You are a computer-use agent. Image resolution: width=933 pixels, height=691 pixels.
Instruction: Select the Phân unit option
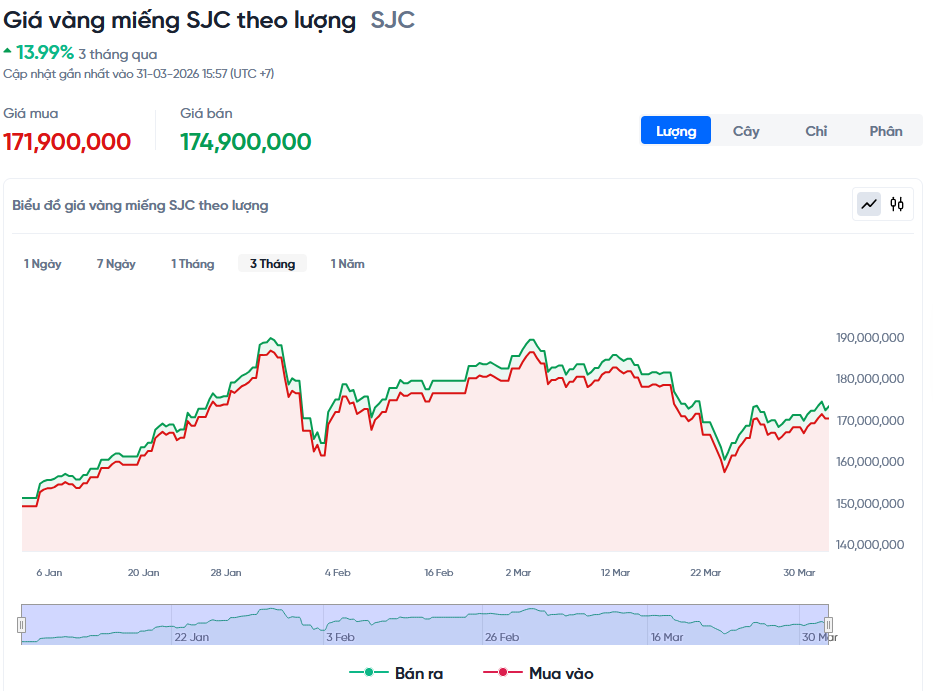[x=886, y=131]
